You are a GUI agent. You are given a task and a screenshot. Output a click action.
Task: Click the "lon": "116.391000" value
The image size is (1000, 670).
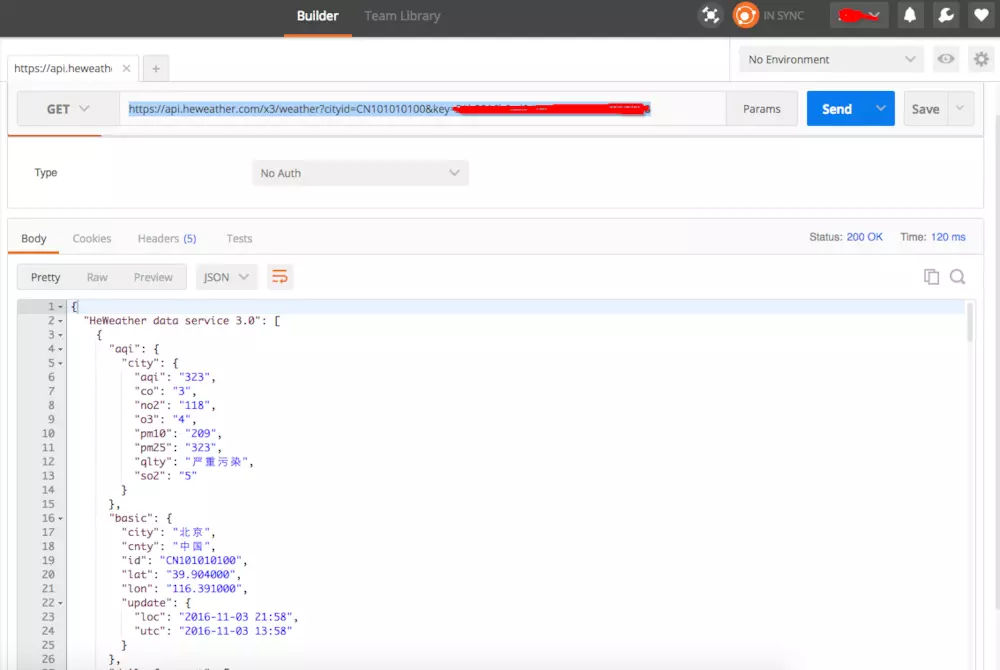[x=204, y=588]
